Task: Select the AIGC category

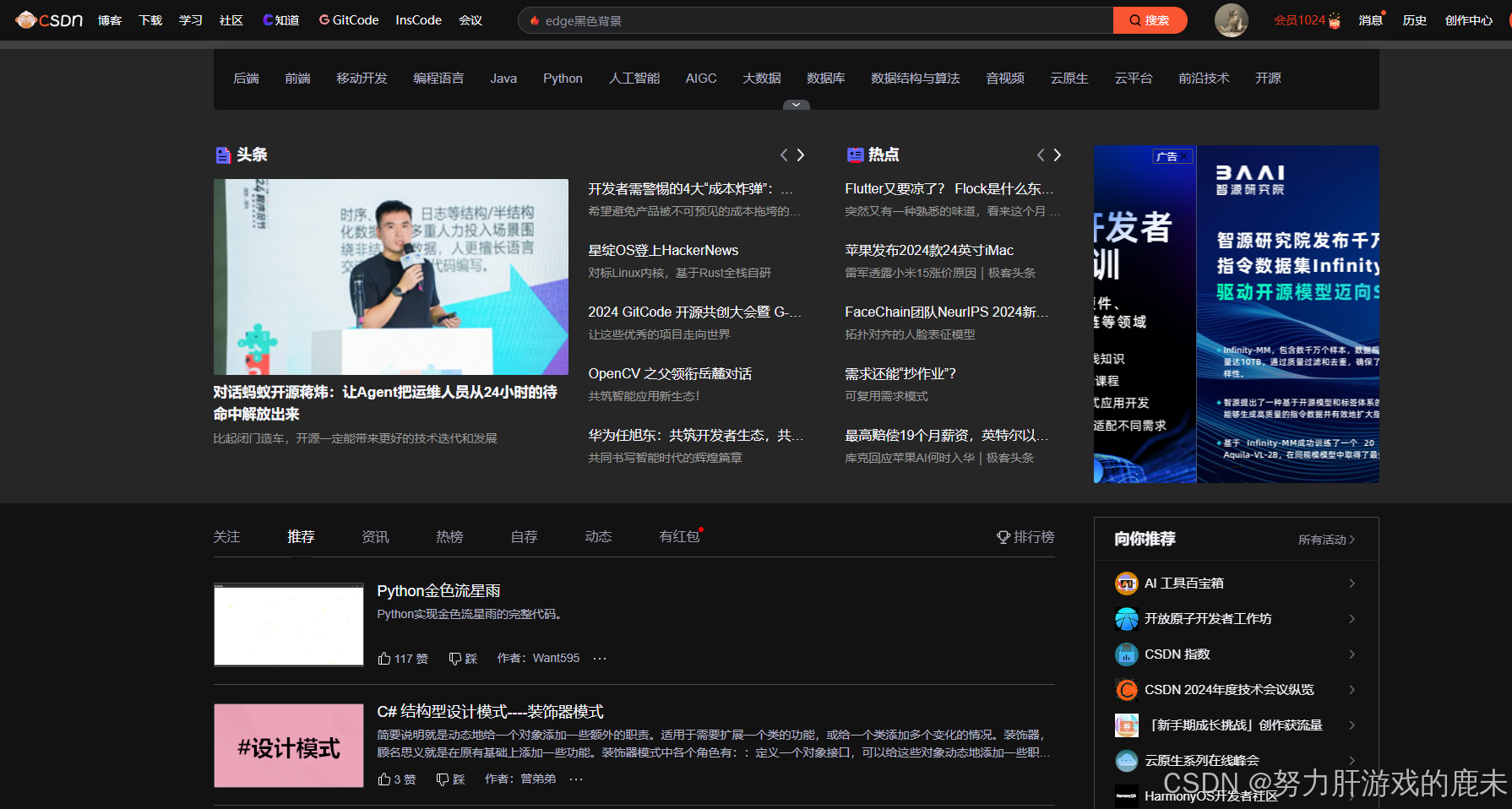Action: [x=701, y=79]
